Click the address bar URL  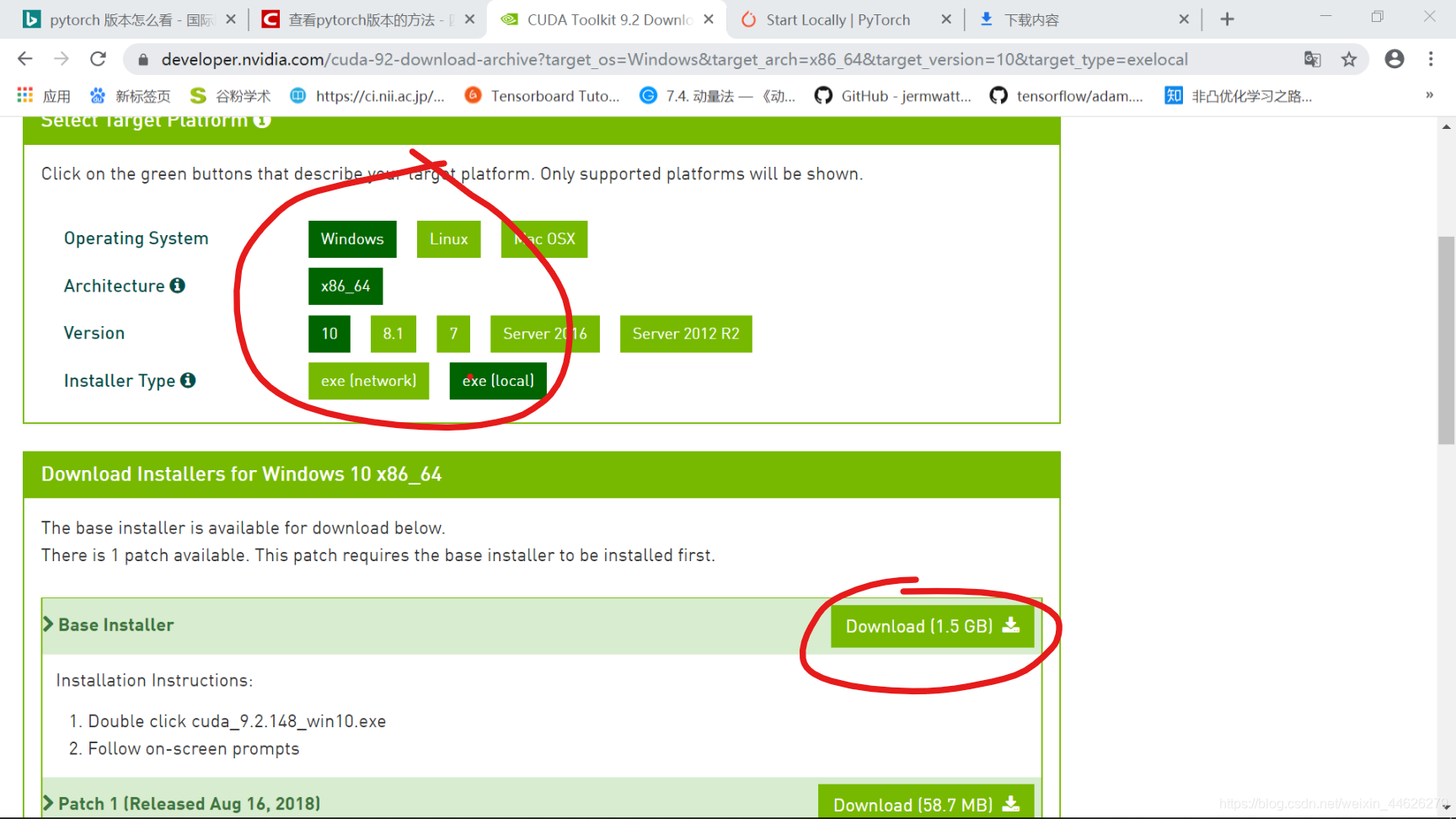pos(674,60)
